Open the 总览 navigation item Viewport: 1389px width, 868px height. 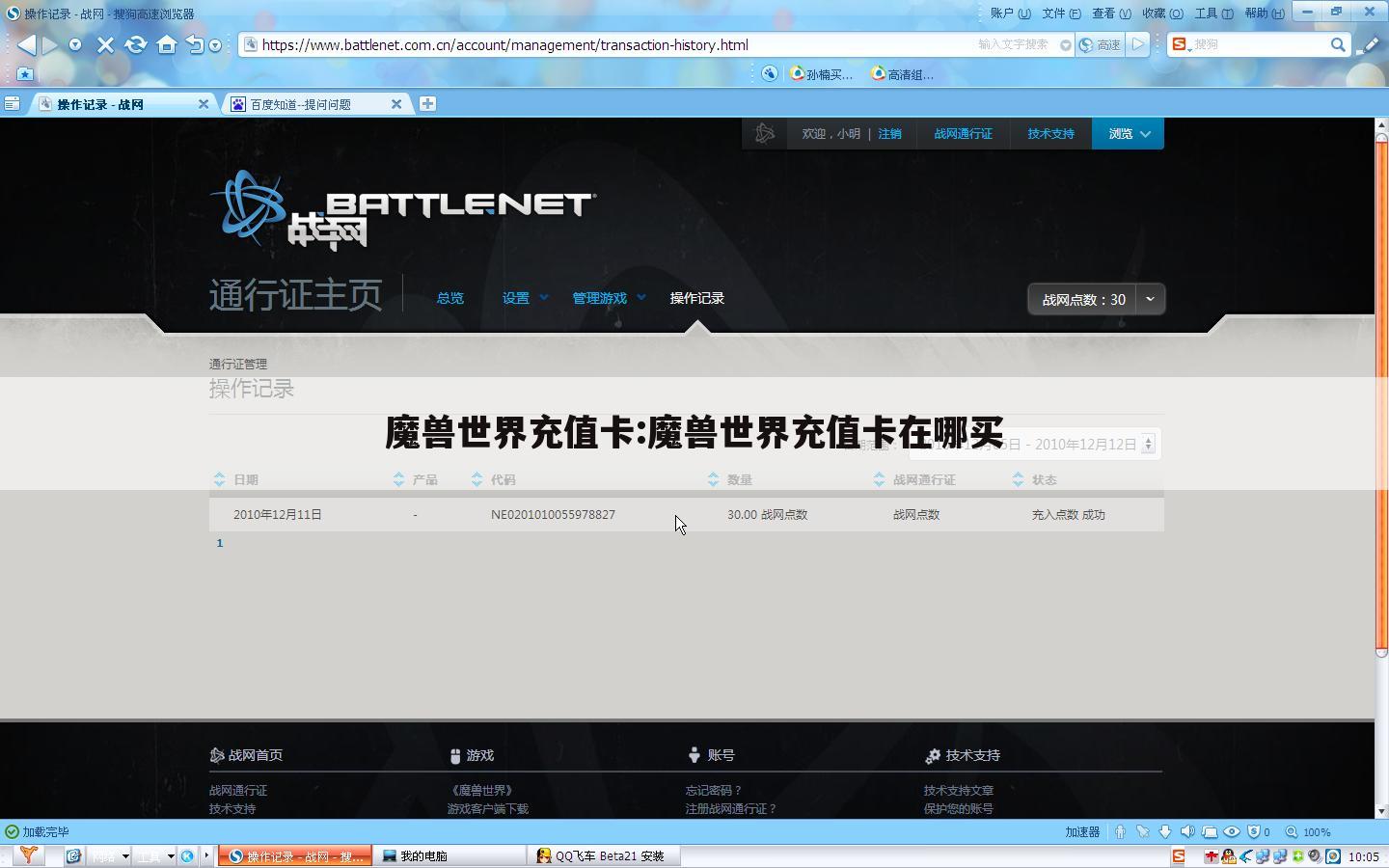point(449,298)
